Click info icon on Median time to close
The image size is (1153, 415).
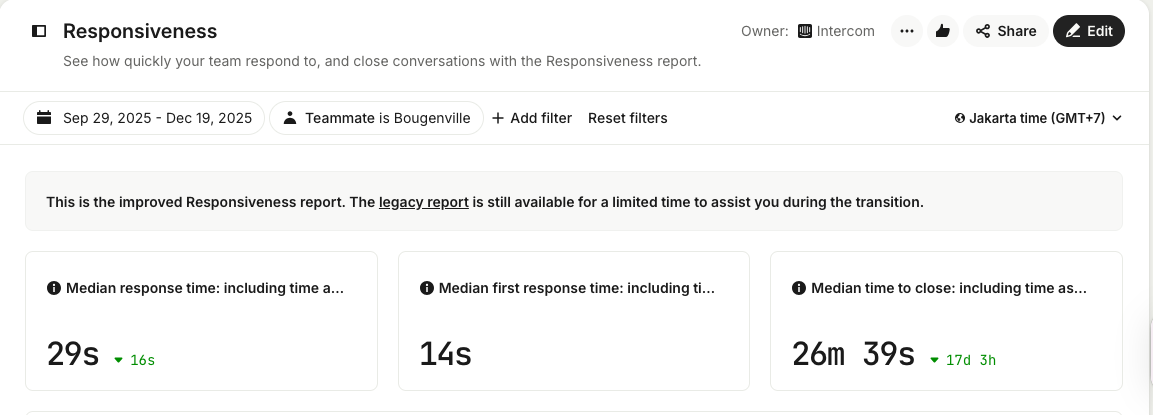[x=799, y=288]
